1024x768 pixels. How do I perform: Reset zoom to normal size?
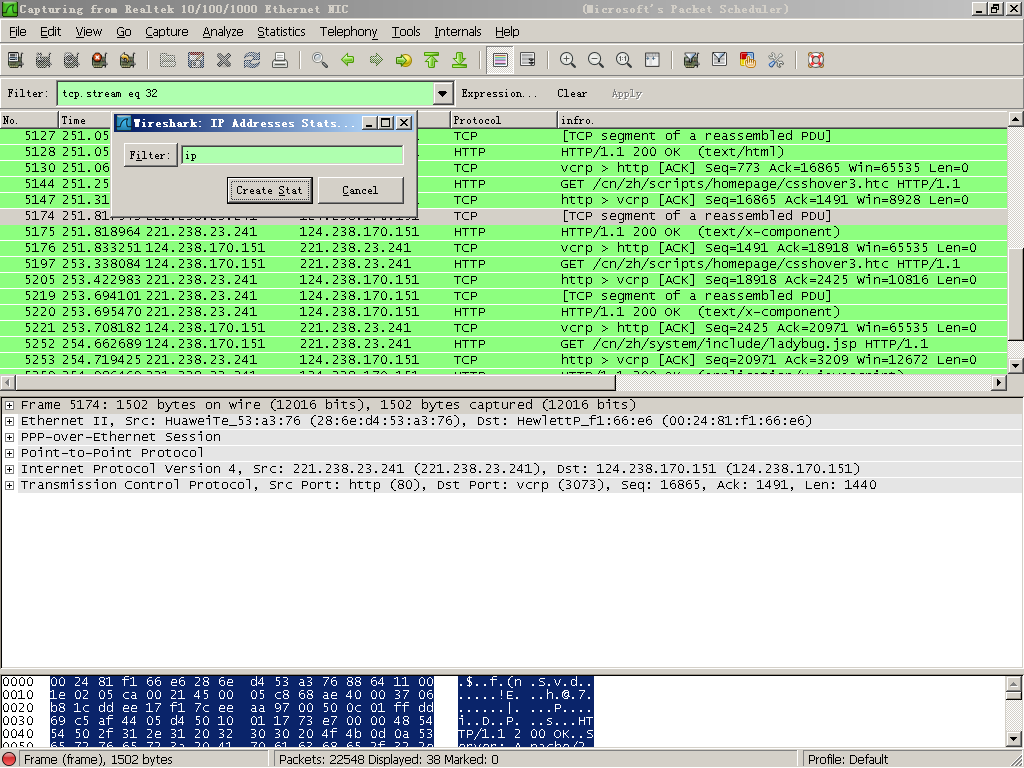[x=624, y=60]
